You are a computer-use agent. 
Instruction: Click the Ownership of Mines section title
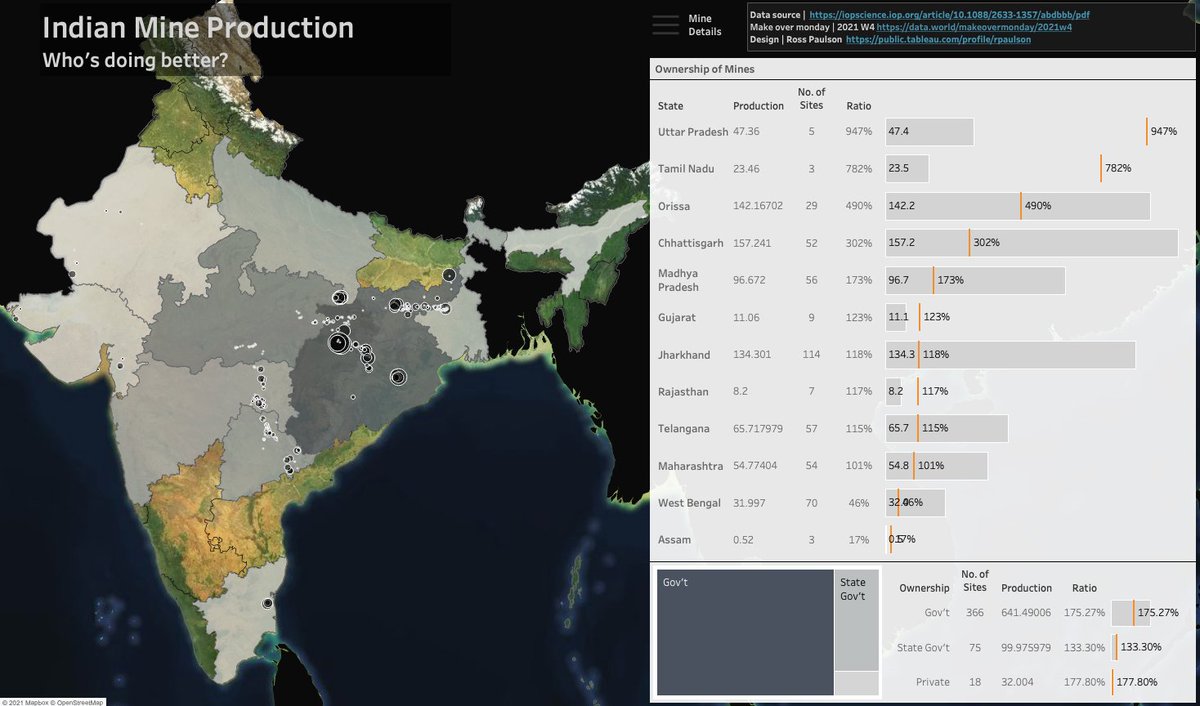pyautogui.click(x=704, y=69)
